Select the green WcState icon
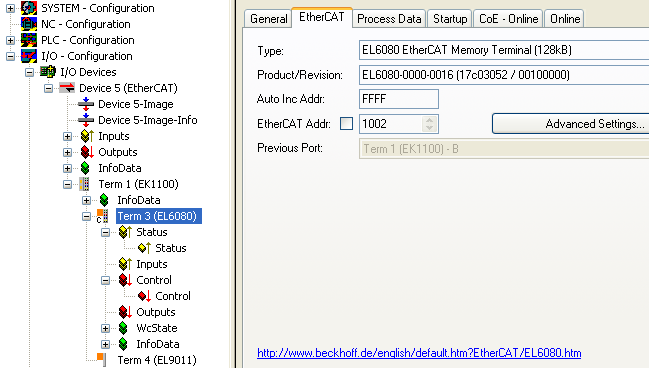649x368 pixels. [x=123, y=328]
